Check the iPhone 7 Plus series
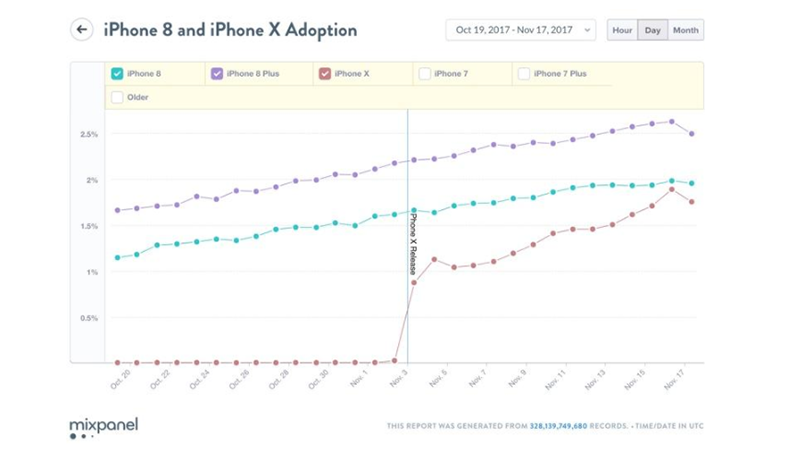This screenshot has width=800, height=450. tap(524, 73)
